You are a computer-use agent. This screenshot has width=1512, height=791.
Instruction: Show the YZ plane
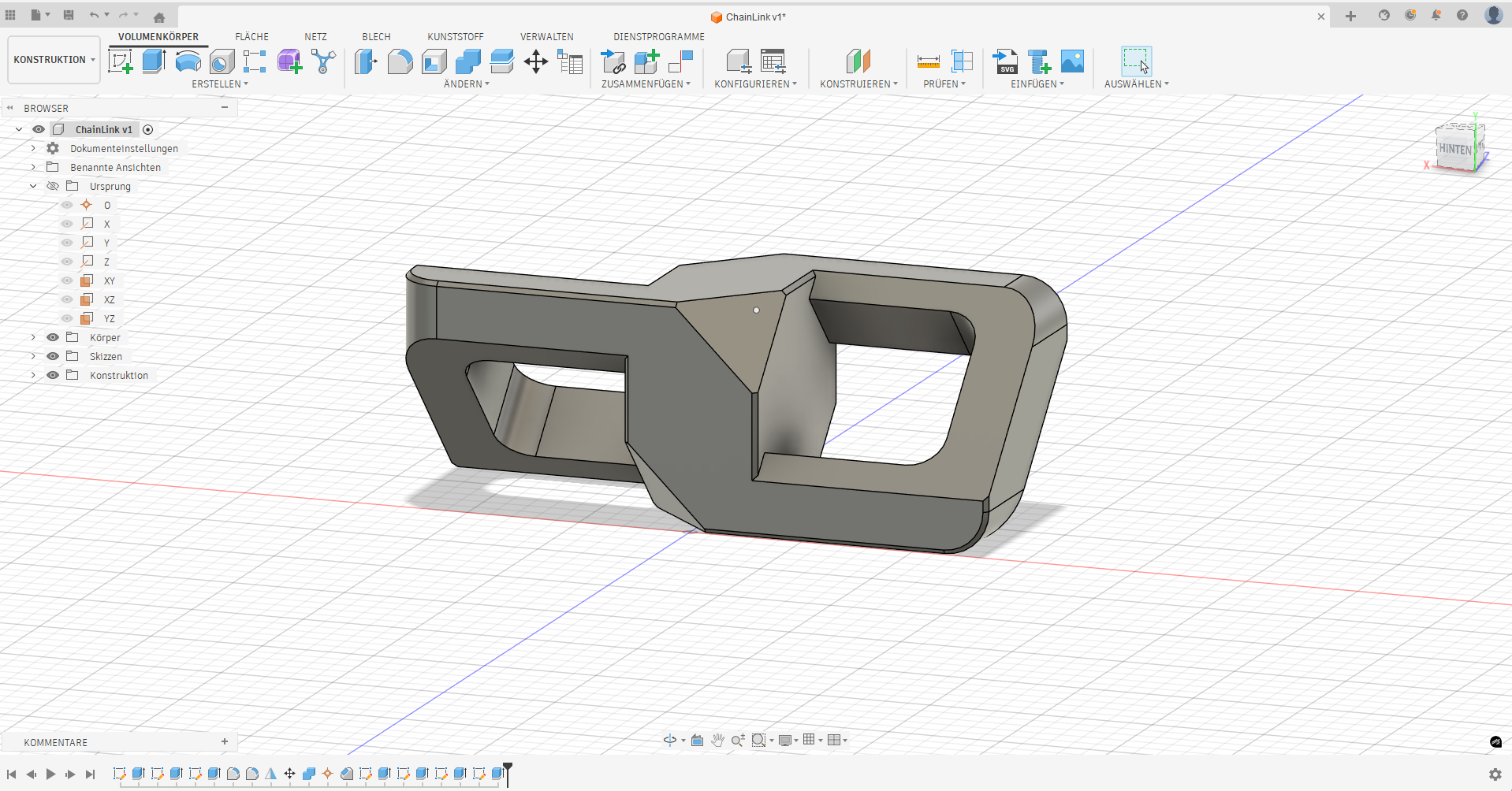click(x=67, y=318)
